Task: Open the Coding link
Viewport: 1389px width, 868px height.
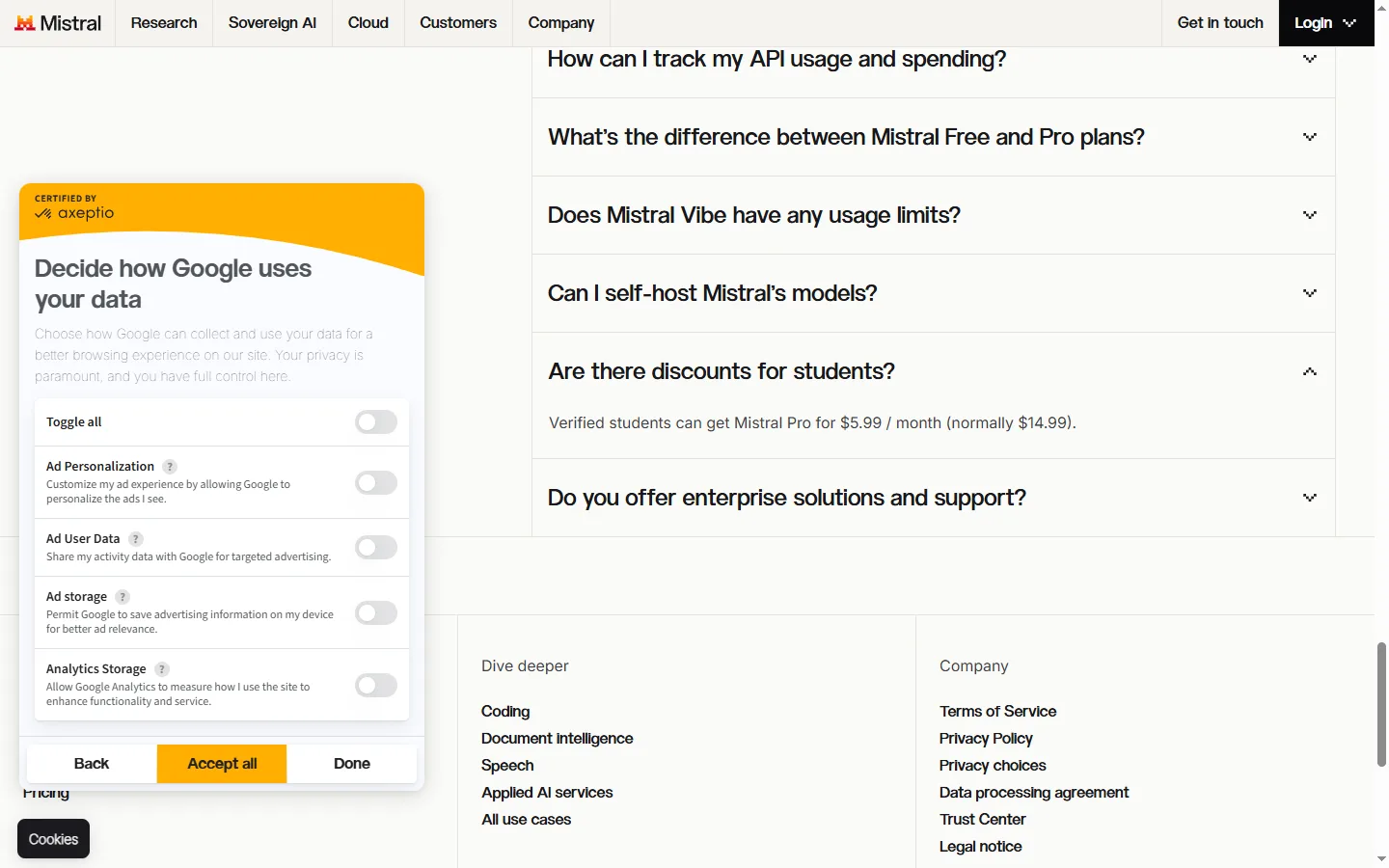Action: pos(505,712)
